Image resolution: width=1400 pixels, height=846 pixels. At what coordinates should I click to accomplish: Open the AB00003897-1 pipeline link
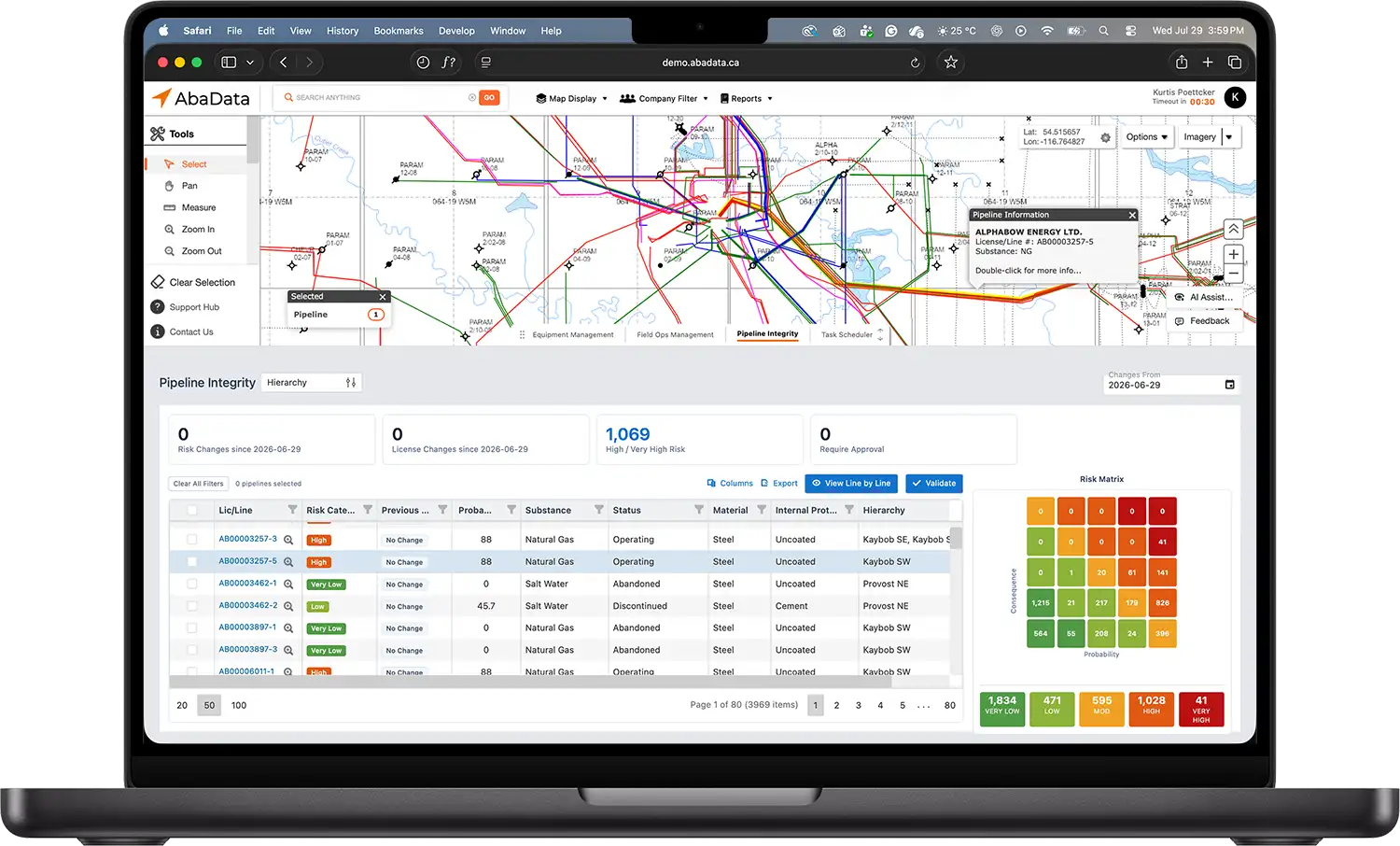(247, 627)
